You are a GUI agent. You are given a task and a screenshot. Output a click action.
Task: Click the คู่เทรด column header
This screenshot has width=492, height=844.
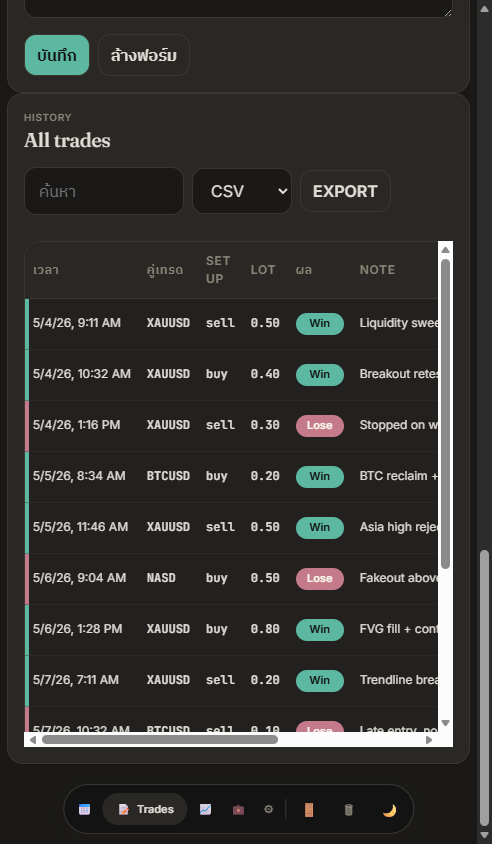[x=165, y=270]
